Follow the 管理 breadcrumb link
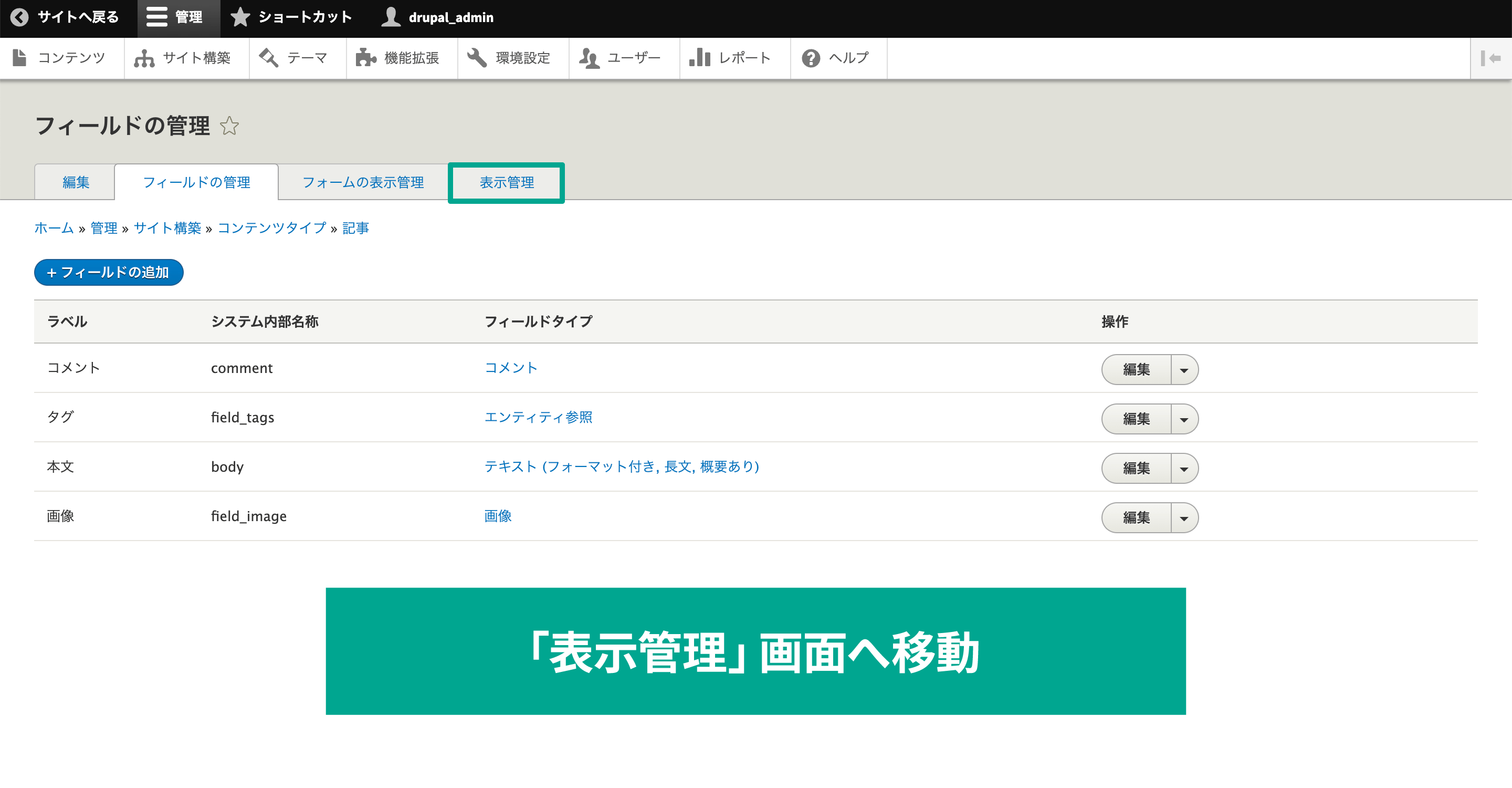This screenshot has width=1512, height=788. pos(104,228)
